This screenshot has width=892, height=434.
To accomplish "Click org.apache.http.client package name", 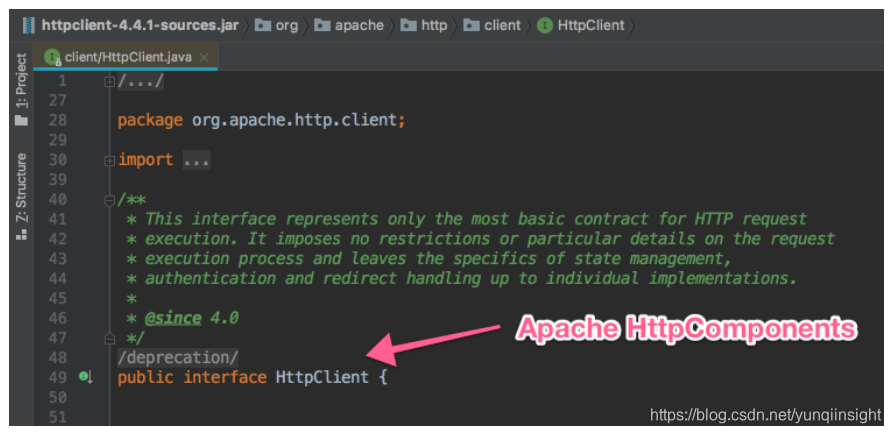I will point(294,120).
